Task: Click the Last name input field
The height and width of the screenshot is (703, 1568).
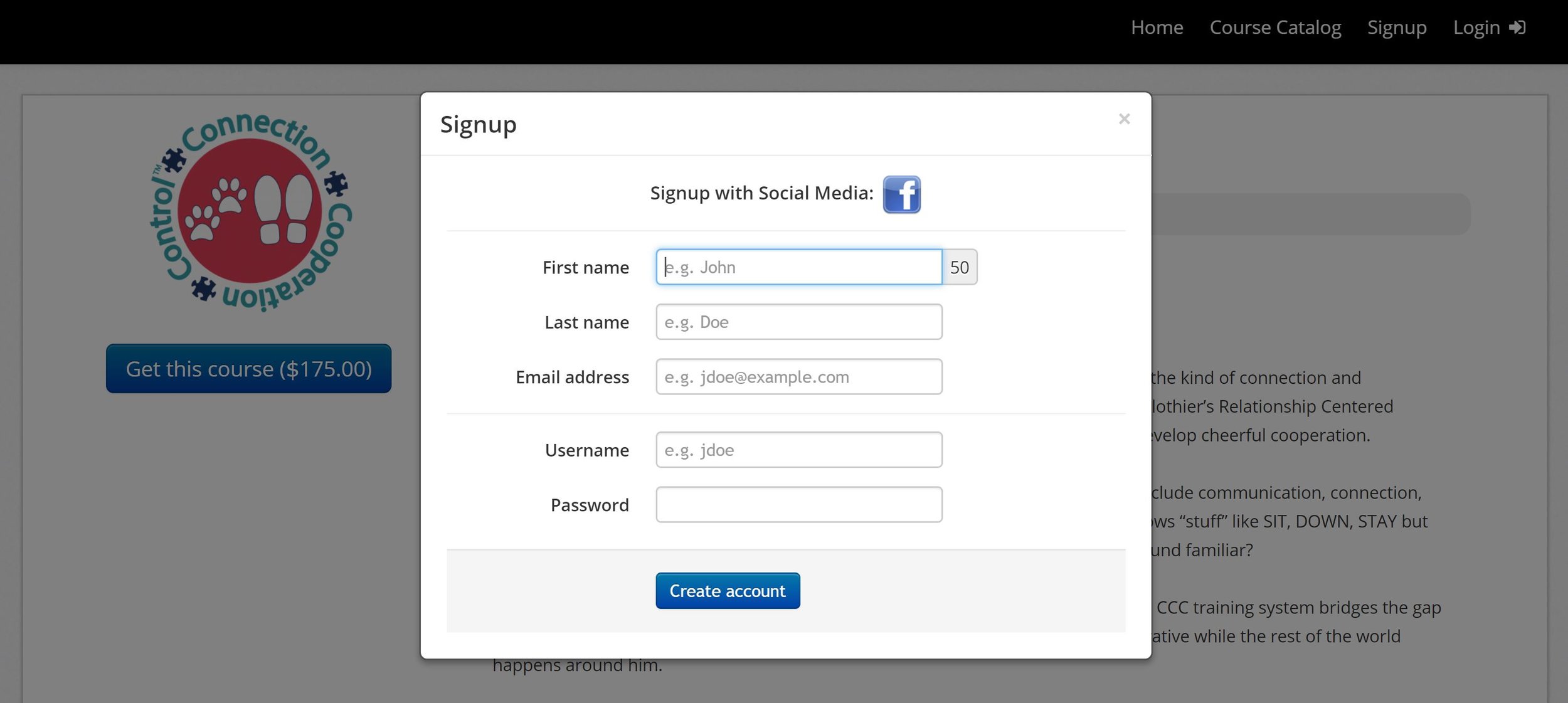Action: point(798,322)
